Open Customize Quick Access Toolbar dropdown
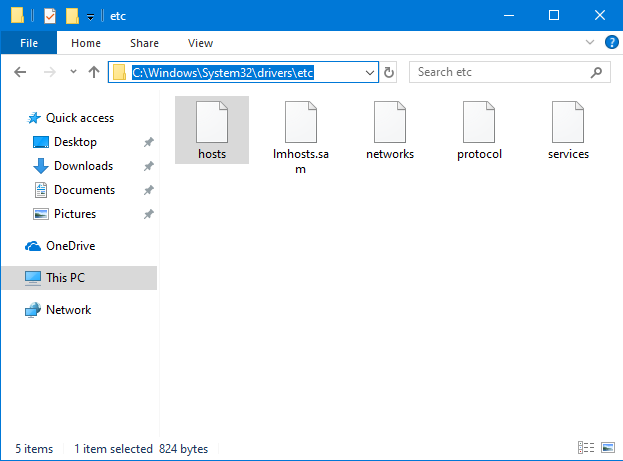Image resolution: width=623 pixels, height=461 pixels. coord(90,16)
